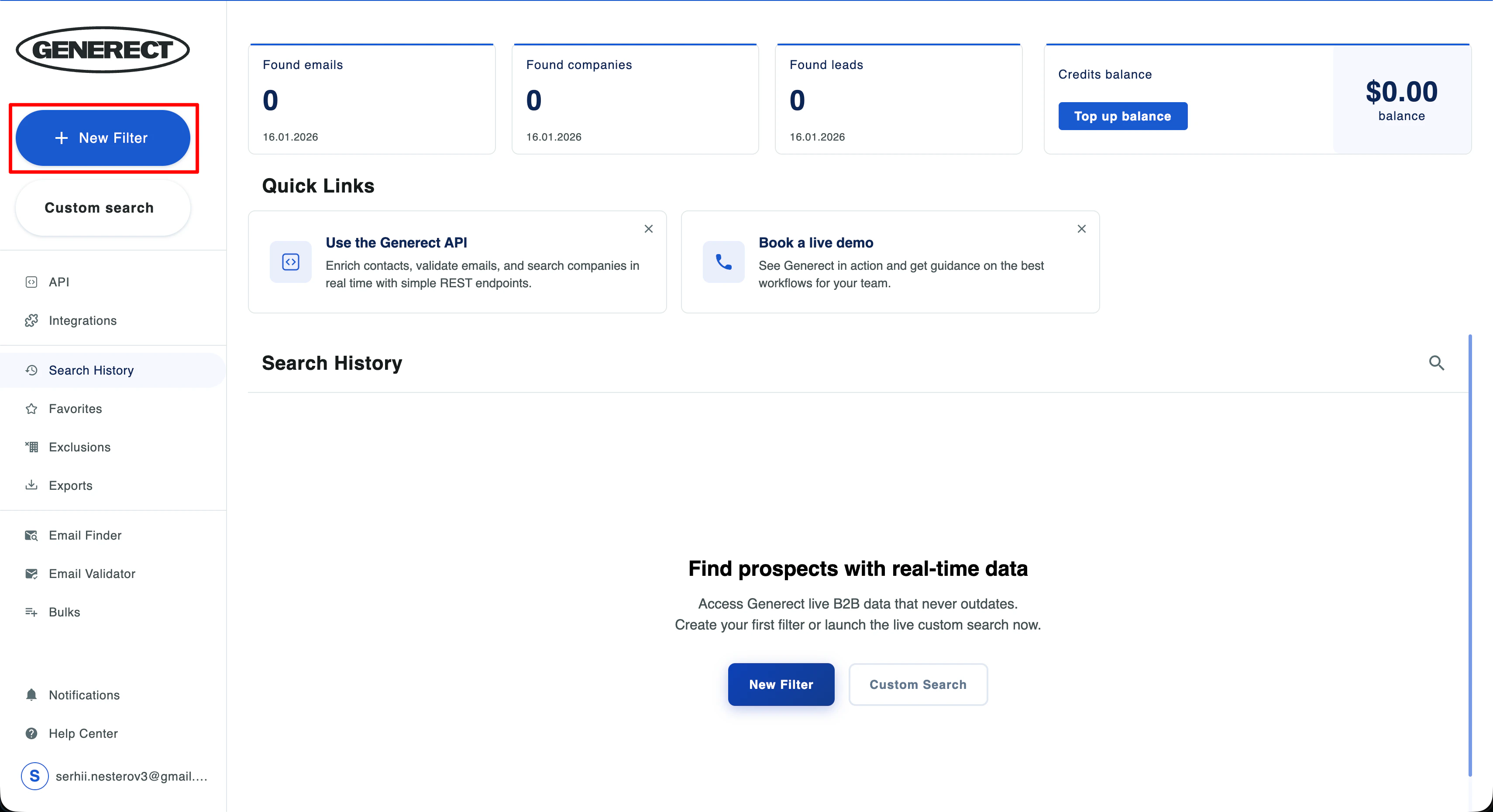This screenshot has height=812, width=1493.
Task: Click the outlined Custom Search button in empty state
Action: [x=918, y=685]
